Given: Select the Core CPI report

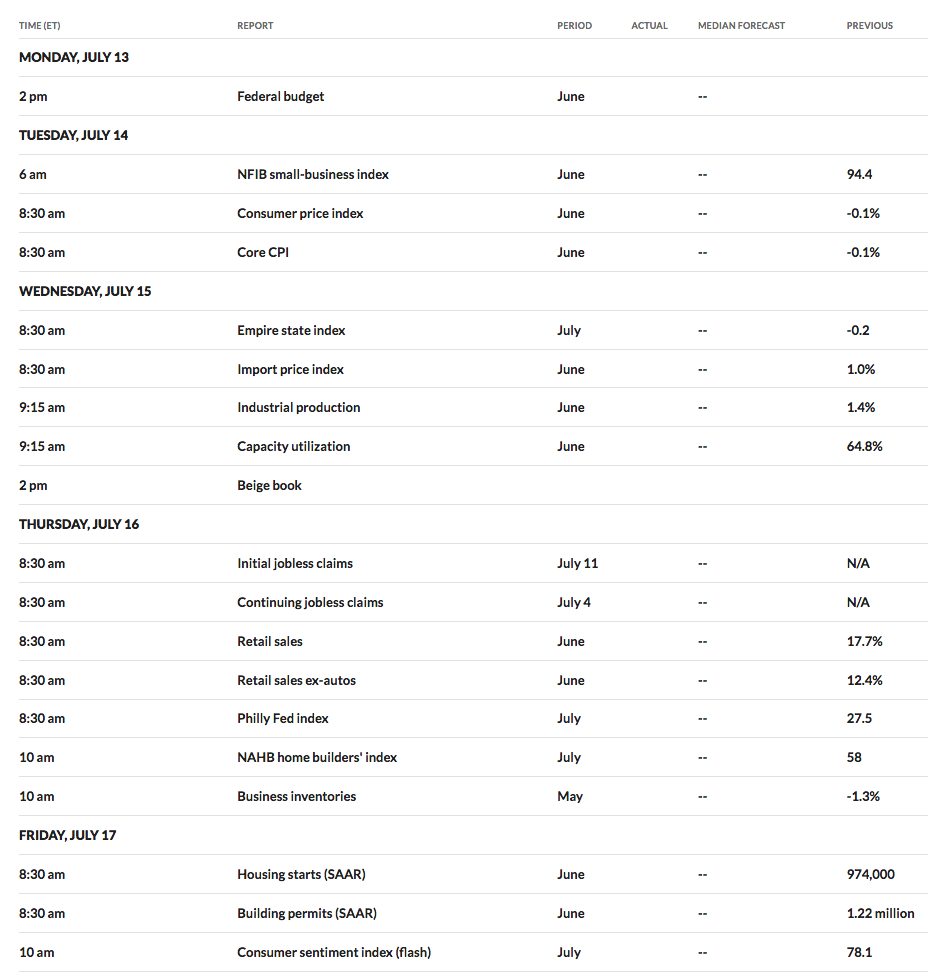Looking at the screenshot, I should pyautogui.click(x=263, y=252).
